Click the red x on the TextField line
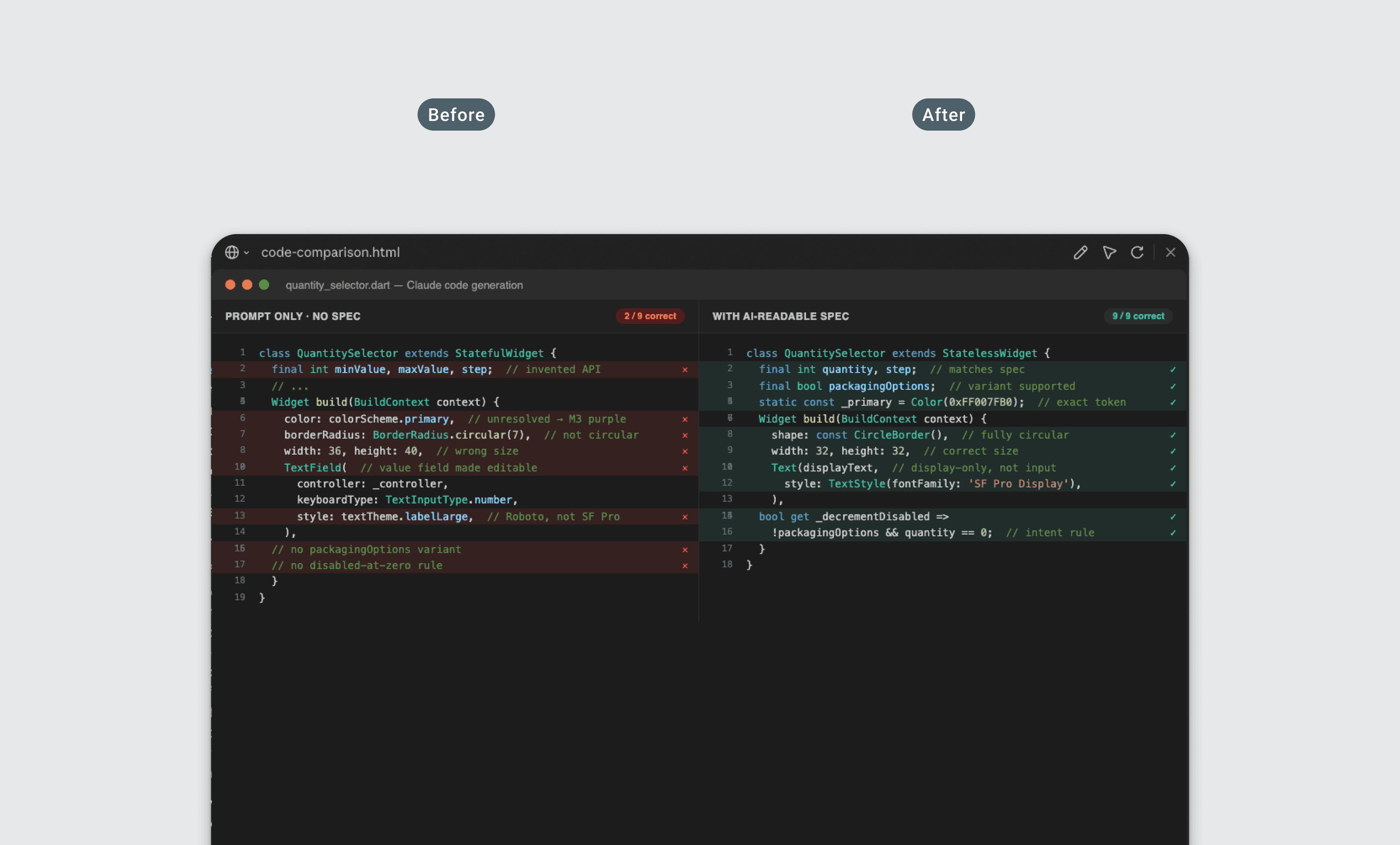 (x=685, y=468)
